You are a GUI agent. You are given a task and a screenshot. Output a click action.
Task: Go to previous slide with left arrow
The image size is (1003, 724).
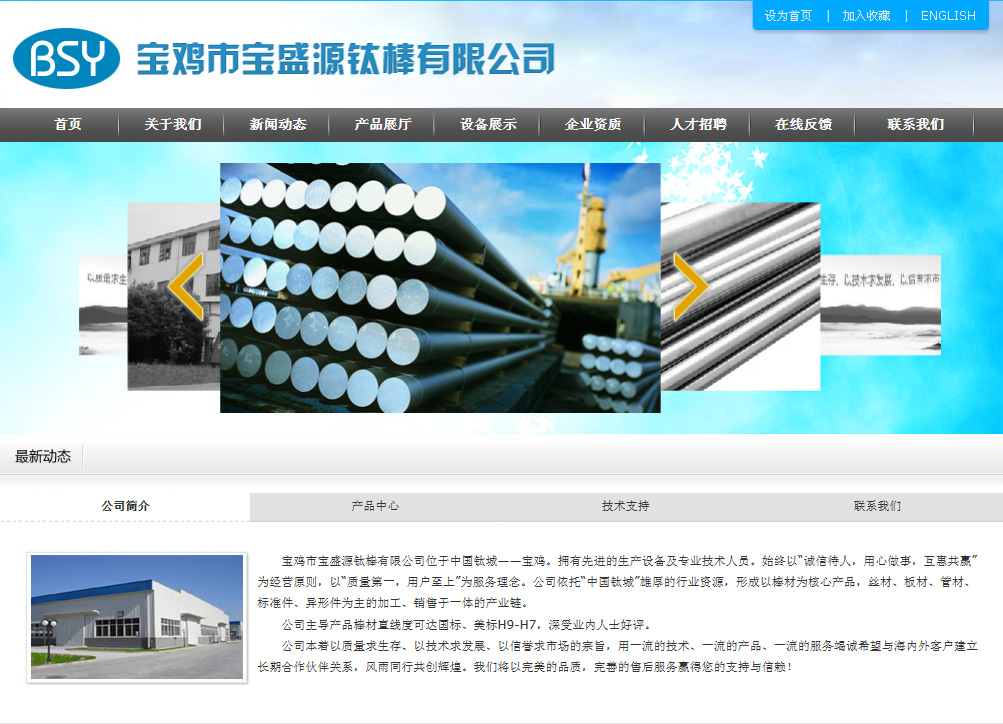[186, 286]
